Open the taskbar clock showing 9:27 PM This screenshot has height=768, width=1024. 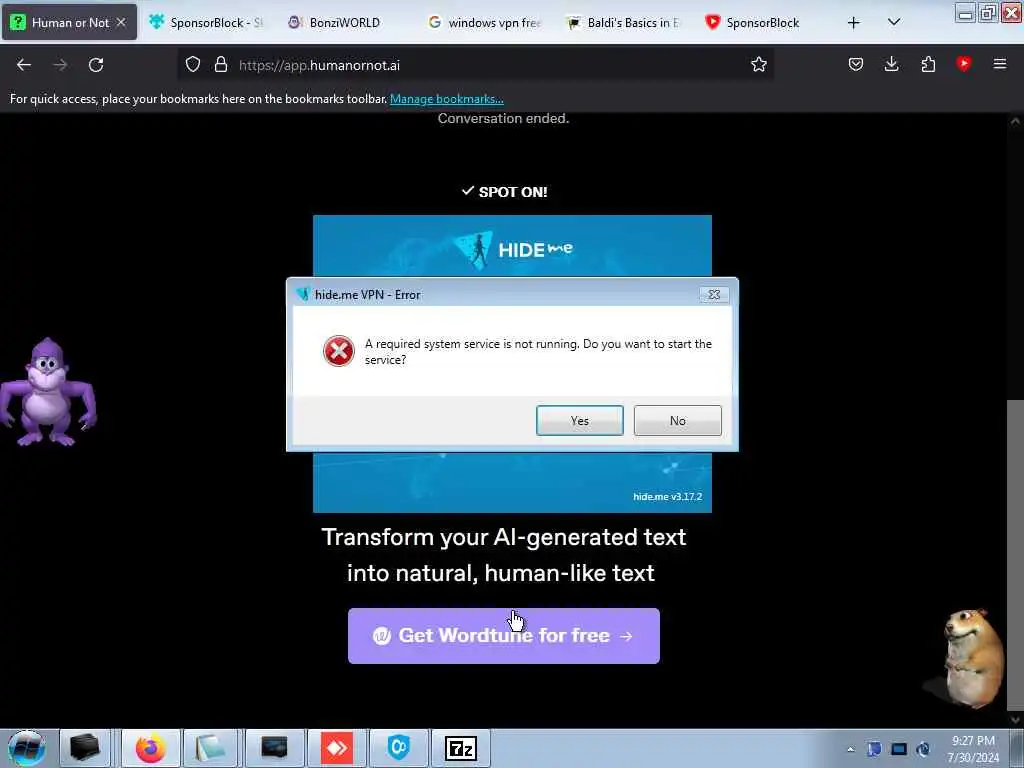(x=973, y=749)
